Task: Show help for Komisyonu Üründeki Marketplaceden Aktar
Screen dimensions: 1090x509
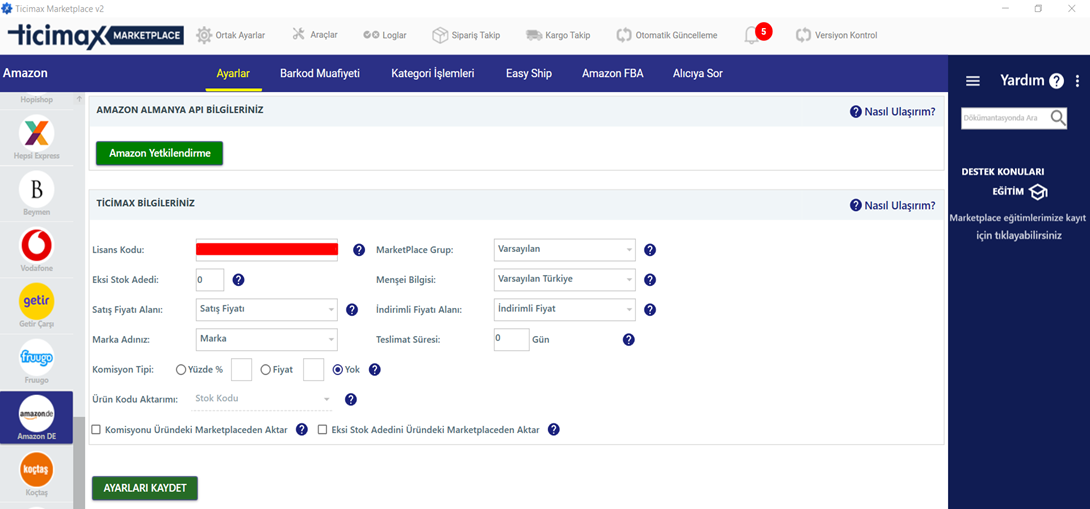Action: point(302,430)
